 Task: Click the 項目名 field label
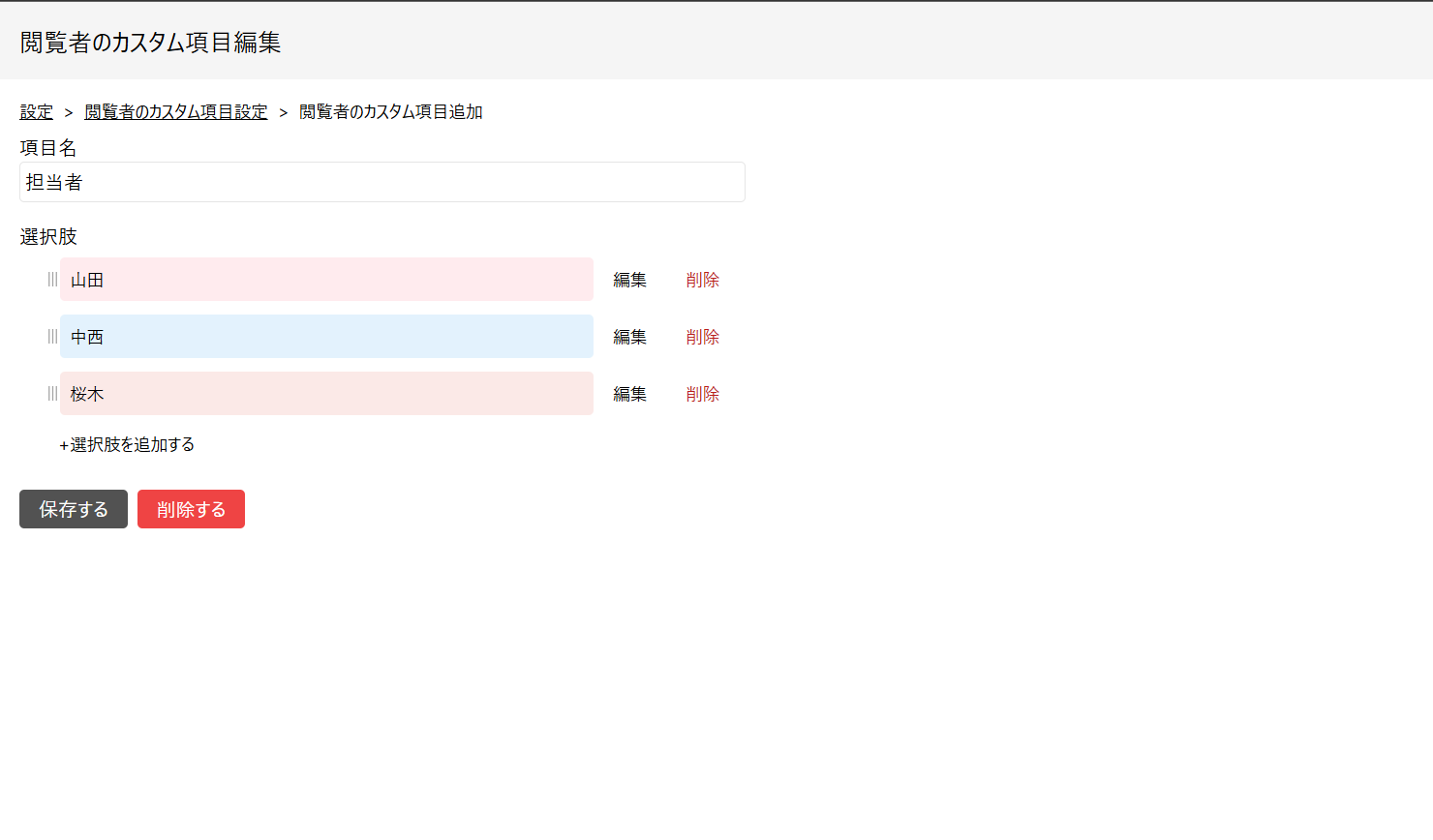(x=48, y=148)
